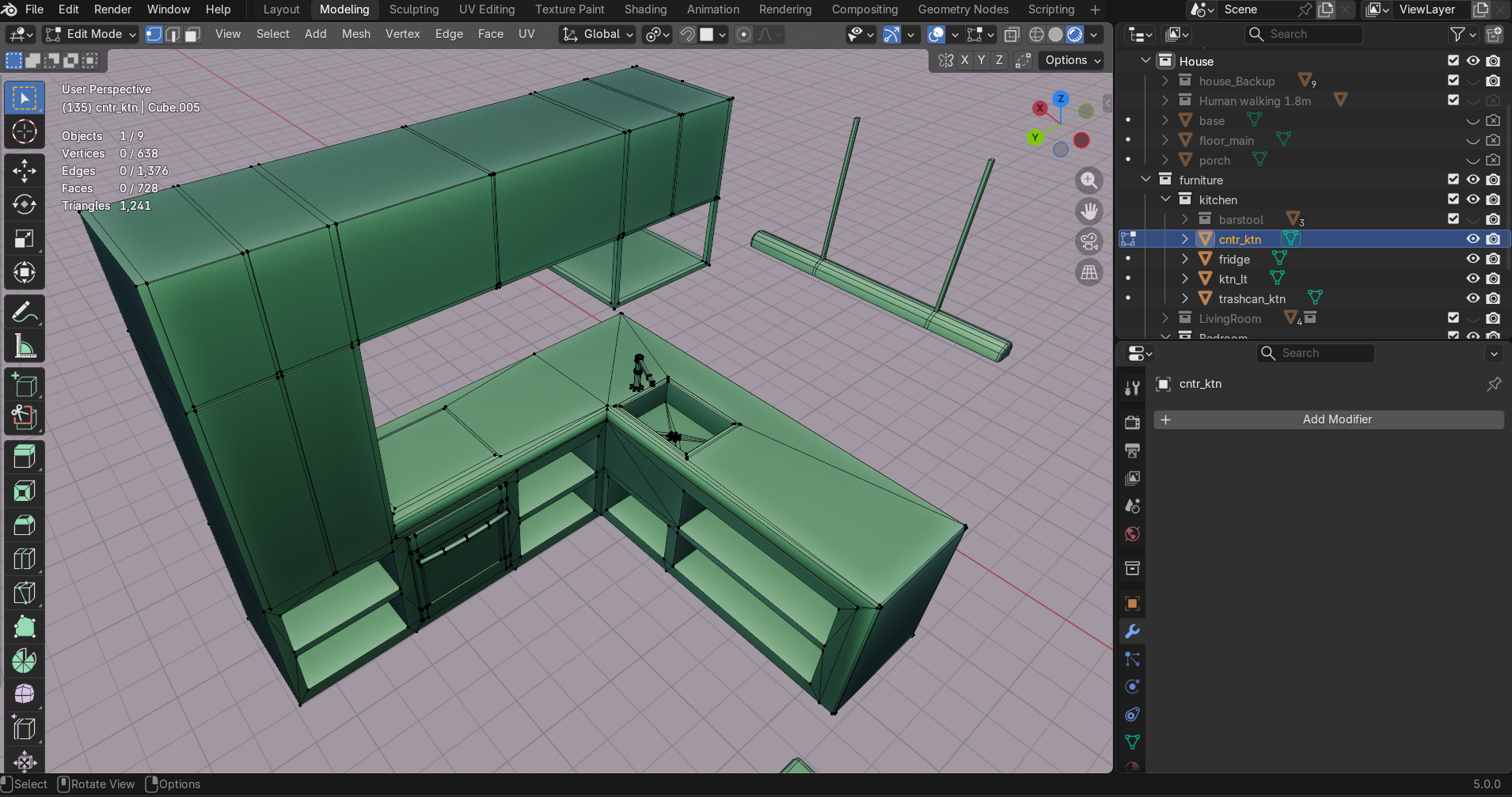The width and height of the screenshot is (1512, 797).
Task: Switch to the Sculpting workspace tab
Action: tap(414, 9)
